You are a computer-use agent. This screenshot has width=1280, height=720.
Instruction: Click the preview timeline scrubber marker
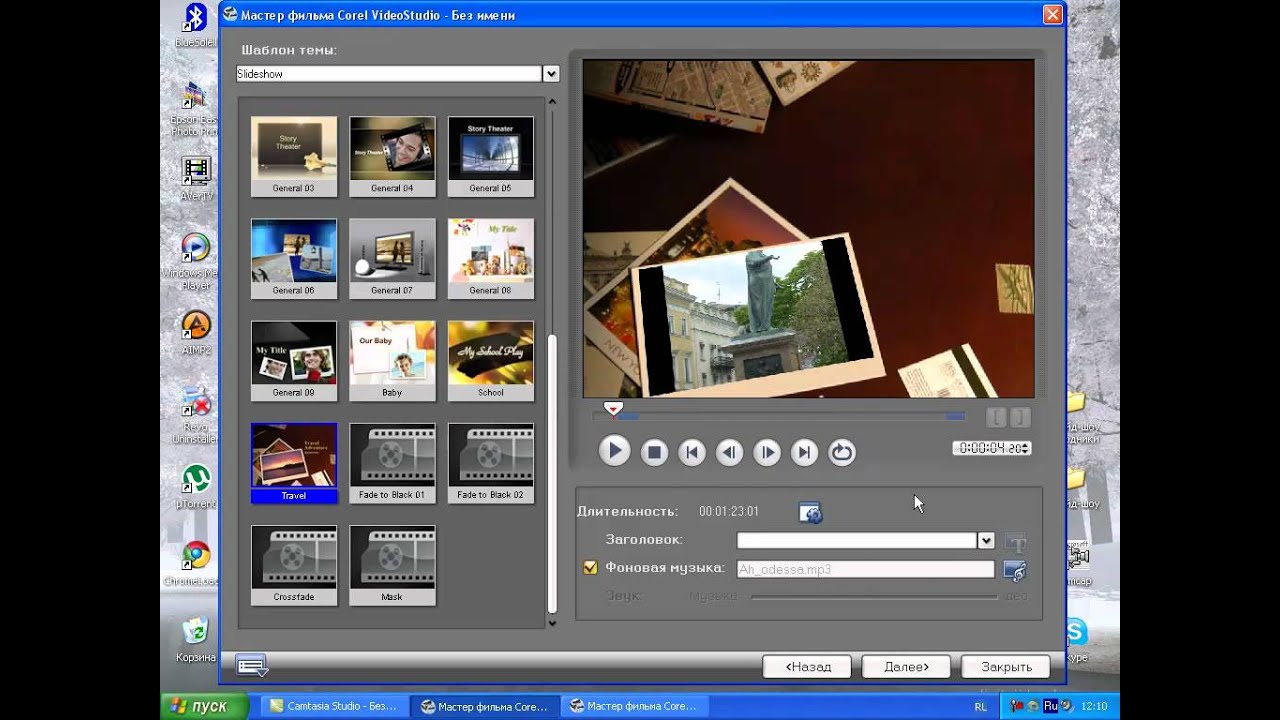point(614,409)
